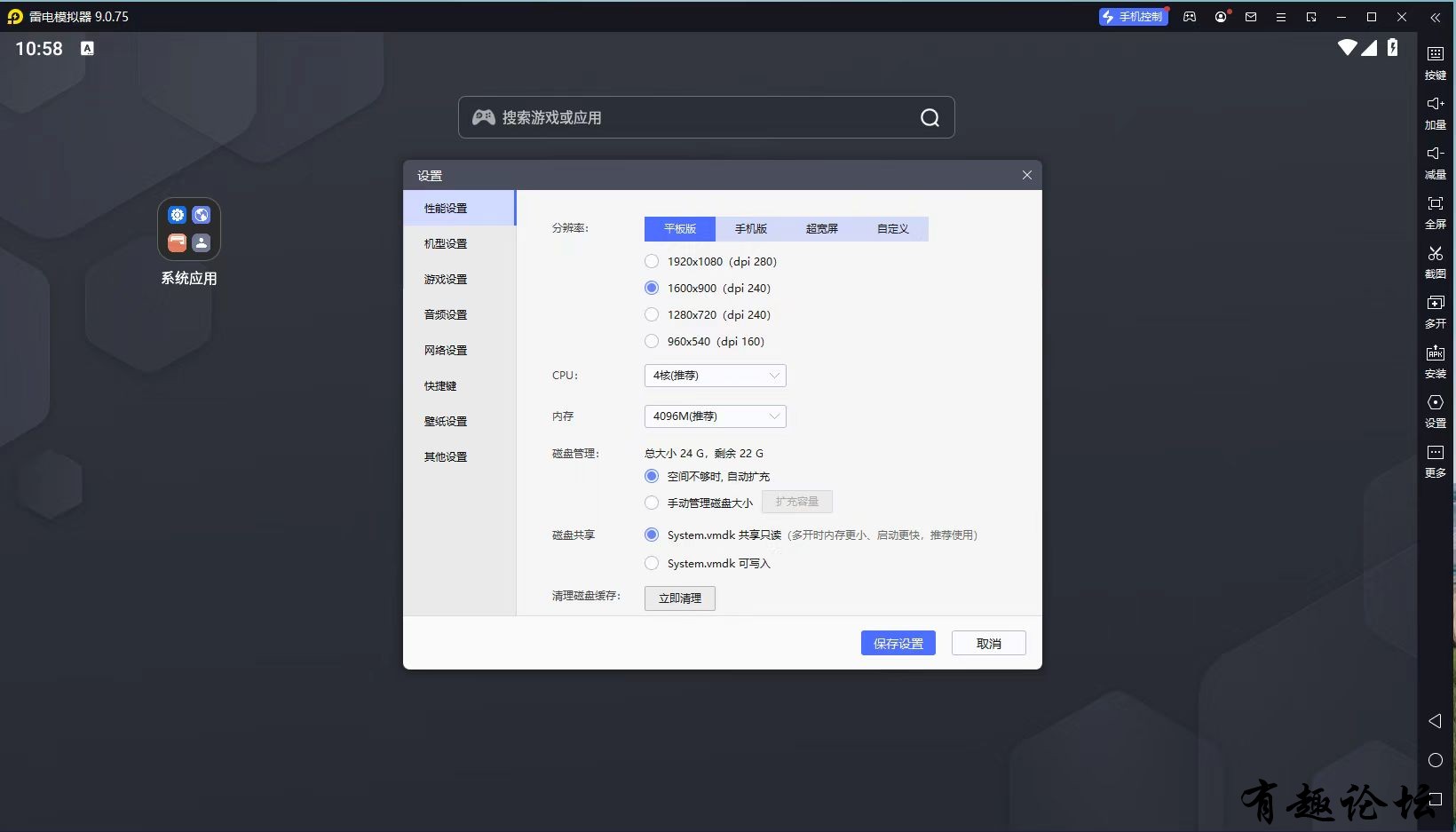Image resolution: width=1456 pixels, height=832 pixels.
Task: Select 1600x900 (dpi 240) resolution
Action: point(652,288)
